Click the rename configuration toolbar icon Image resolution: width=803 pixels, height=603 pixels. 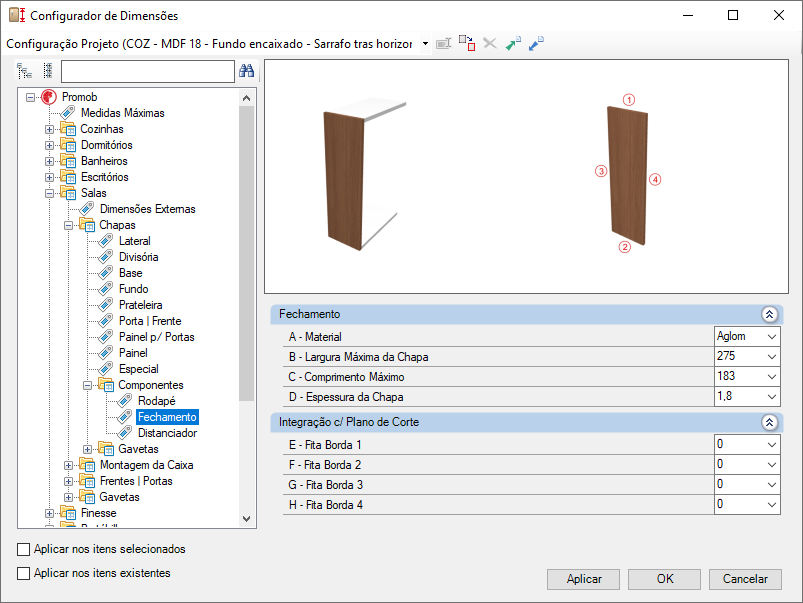click(x=443, y=44)
